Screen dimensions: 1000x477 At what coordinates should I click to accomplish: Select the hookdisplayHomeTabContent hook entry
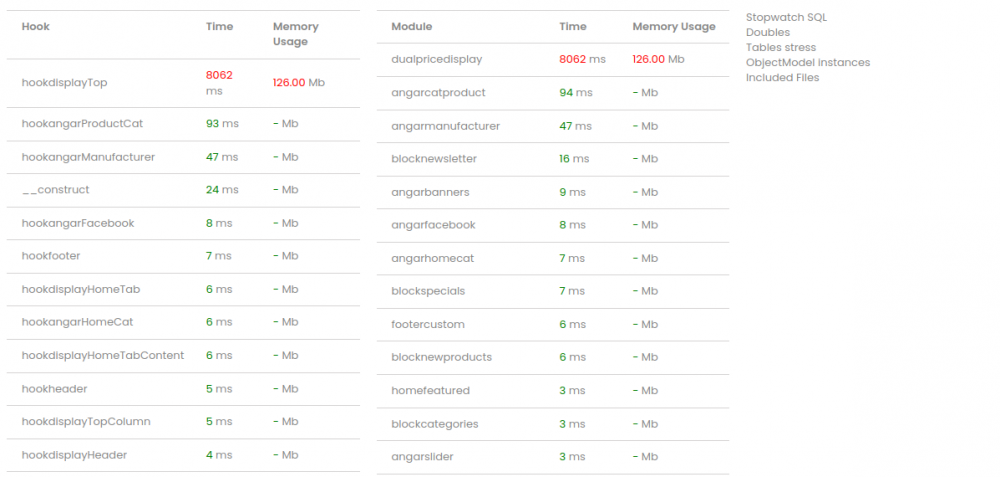coord(103,356)
